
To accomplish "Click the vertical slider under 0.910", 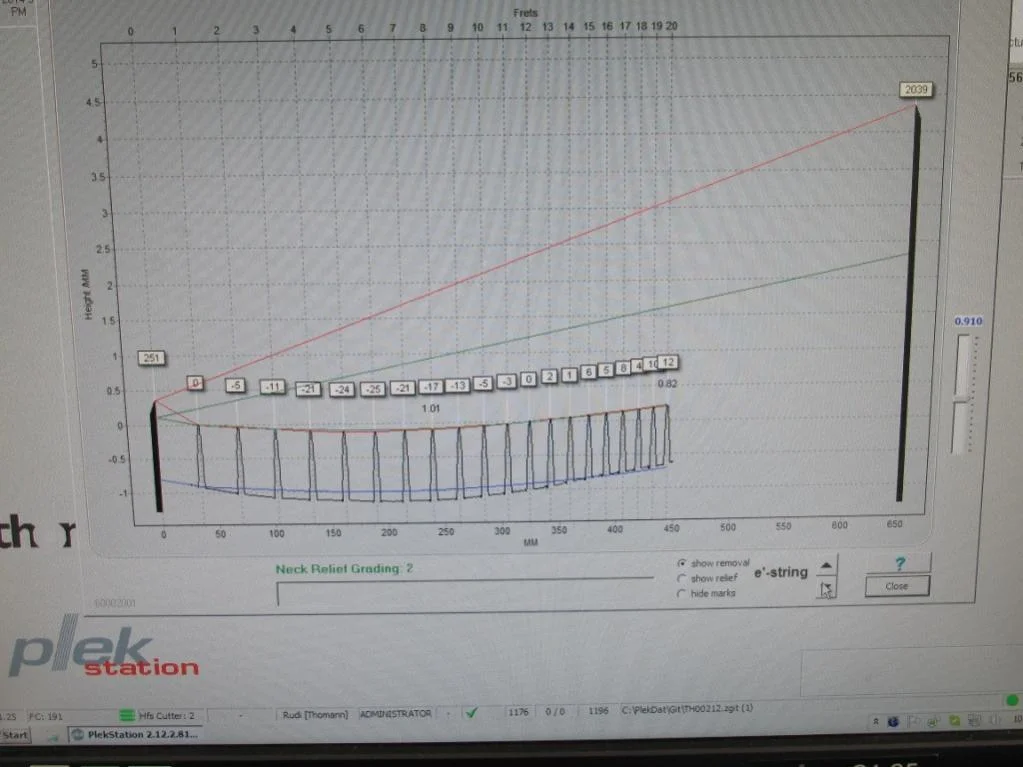I will click(962, 395).
